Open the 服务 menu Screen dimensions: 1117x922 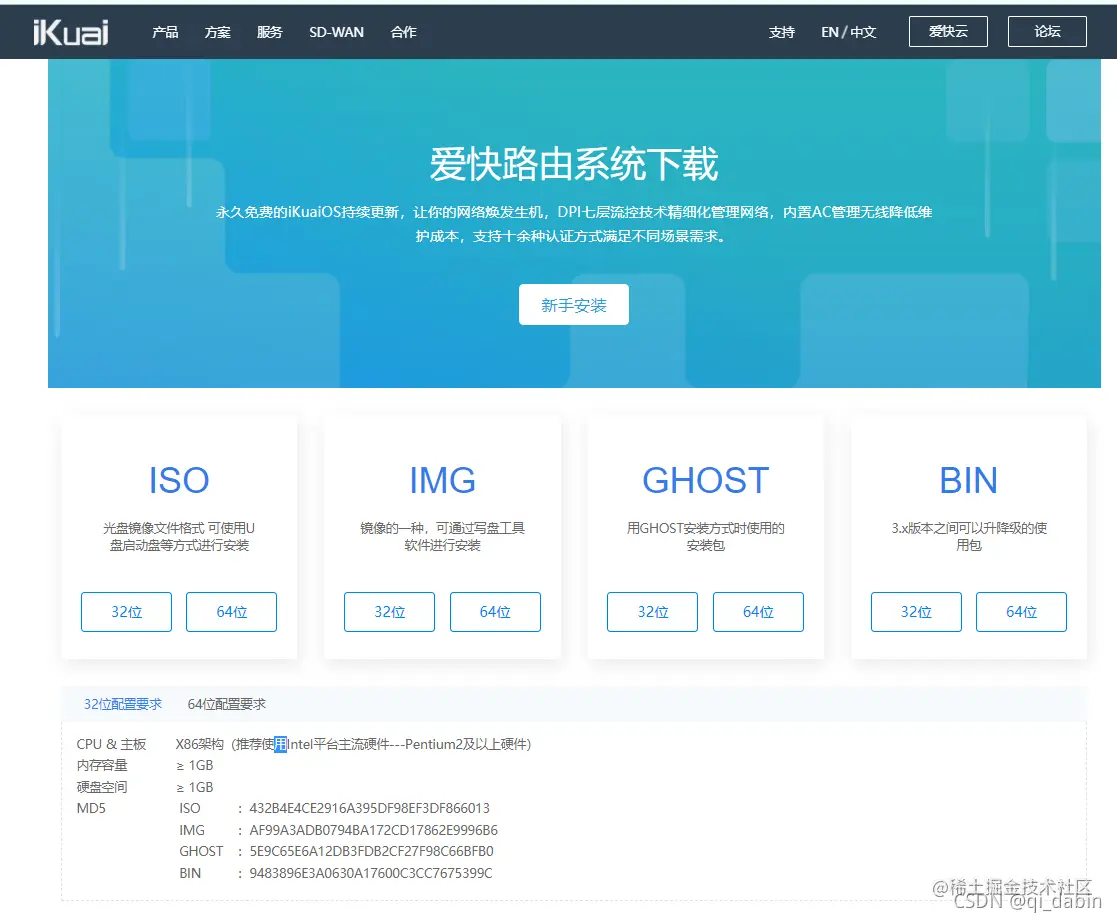click(x=269, y=32)
